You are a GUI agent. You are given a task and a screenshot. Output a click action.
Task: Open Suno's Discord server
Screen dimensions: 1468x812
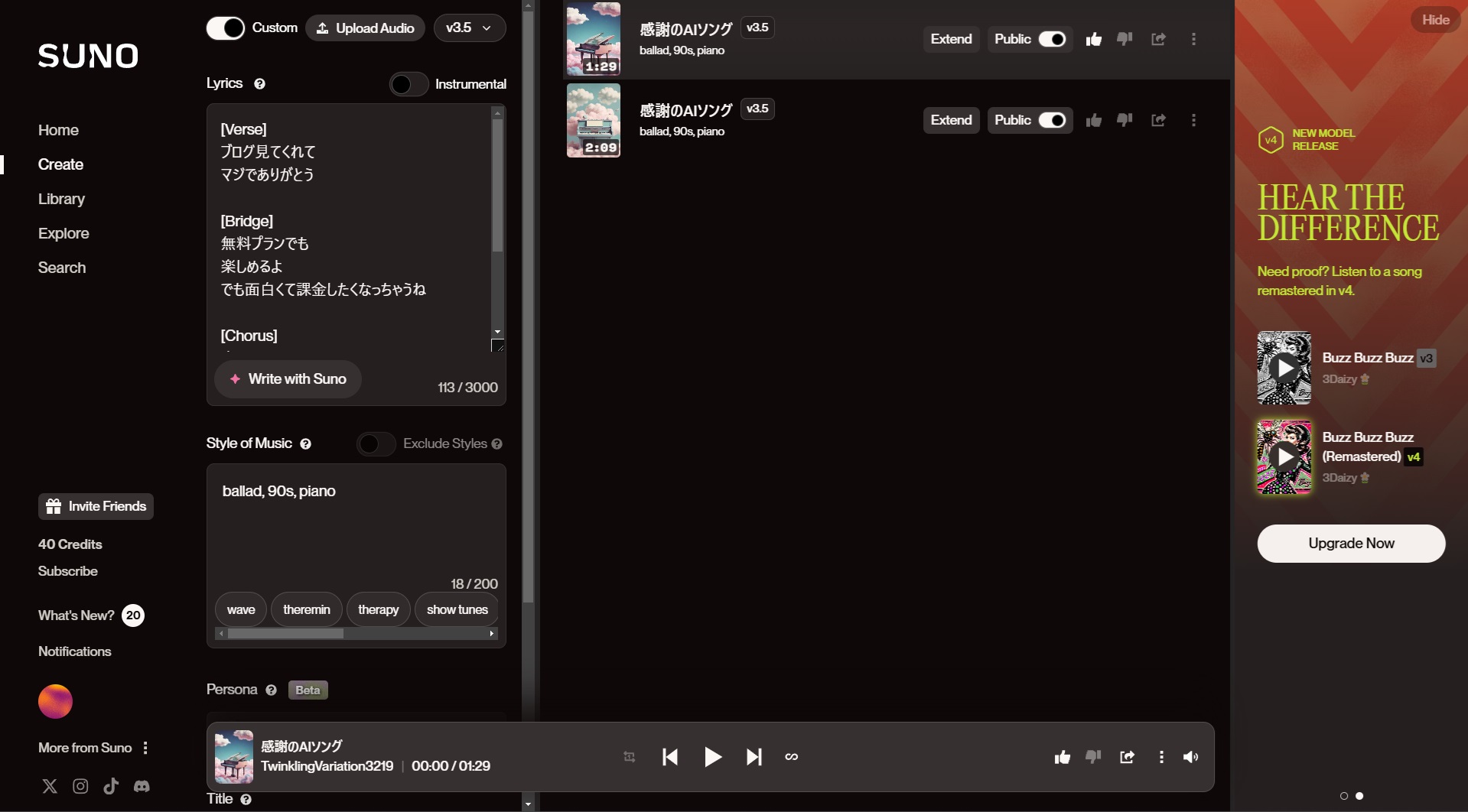pyautogui.click(x=142, y=786)
